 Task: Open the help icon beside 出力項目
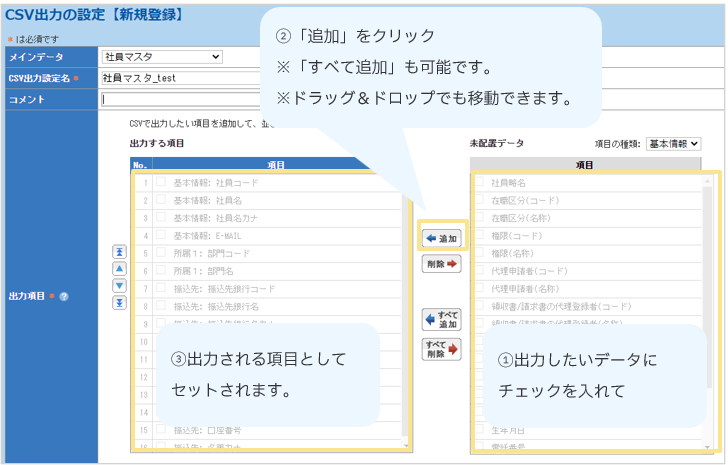pos(63,296)
